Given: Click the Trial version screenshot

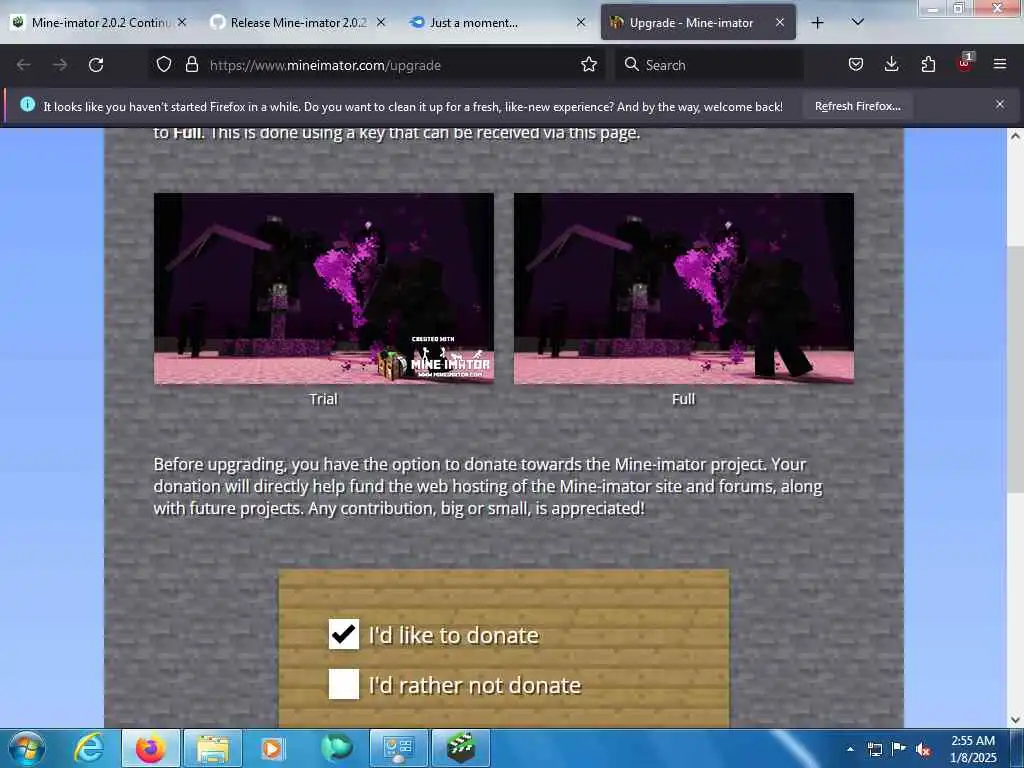Looking at the screenshot, I should [x=324, y=288].
